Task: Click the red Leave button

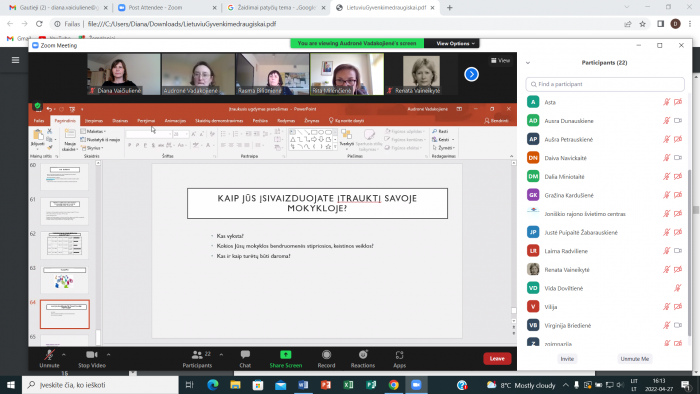Action: (497, 358)
